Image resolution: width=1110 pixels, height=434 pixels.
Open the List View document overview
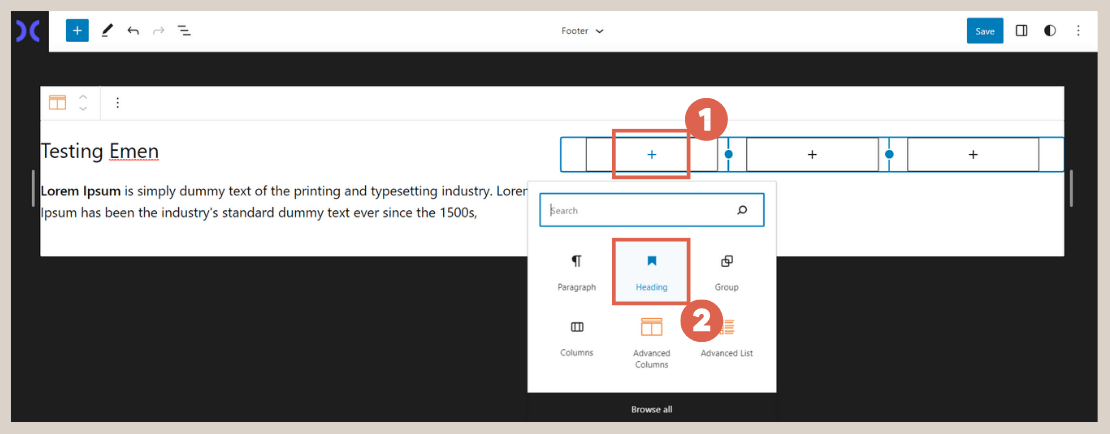(x=185, y=31)
